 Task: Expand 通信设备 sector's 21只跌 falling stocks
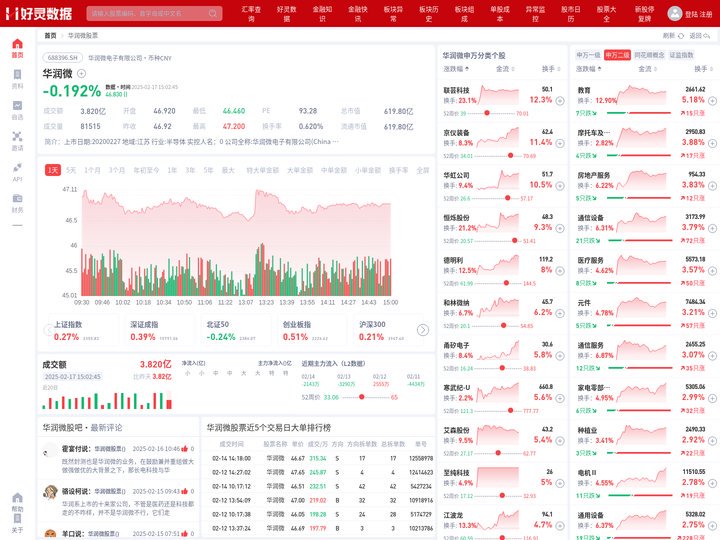coord(588,241)
